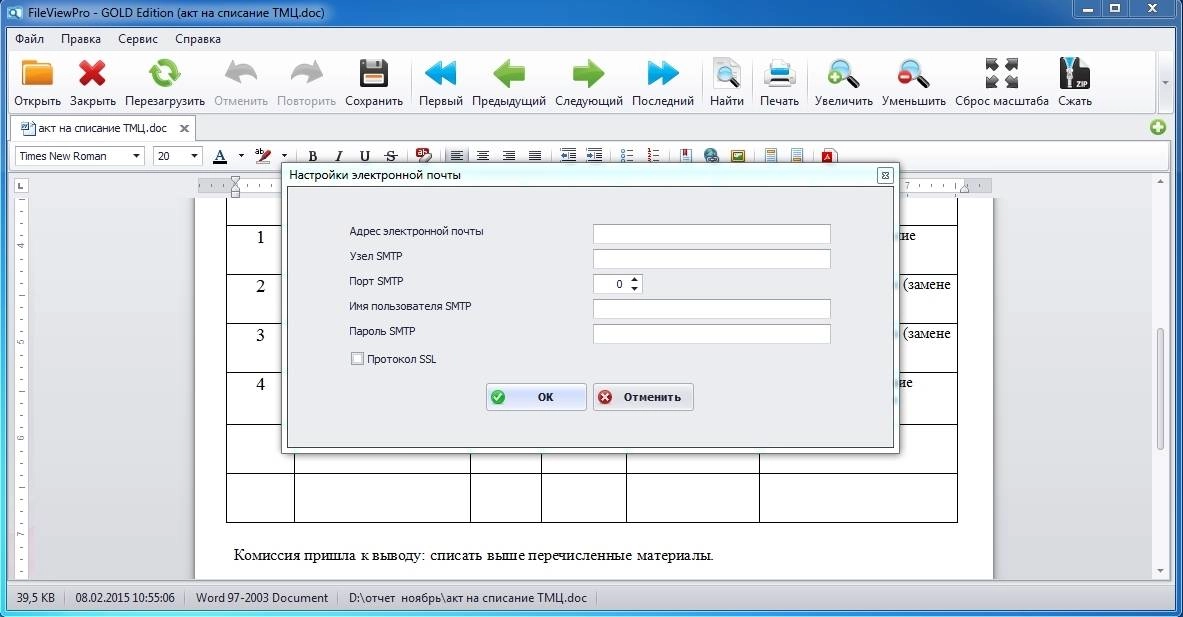Enable the Протокол SSL checkbox
The height and width of the screenshot is (617, 1183).
coord(357,359)
